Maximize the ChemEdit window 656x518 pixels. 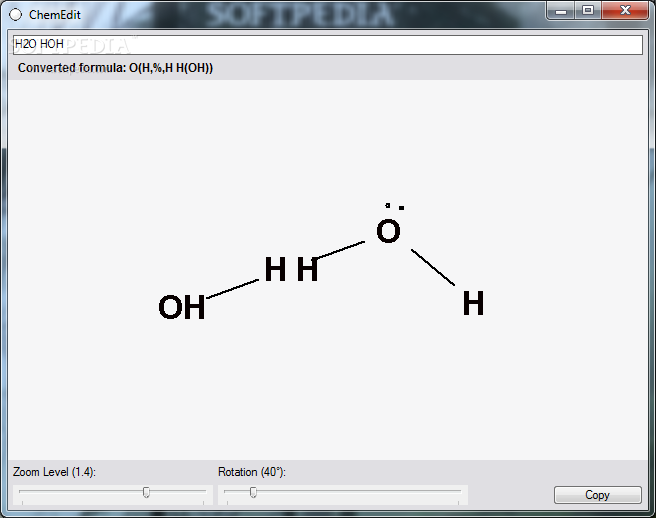(x=588, y=11)
